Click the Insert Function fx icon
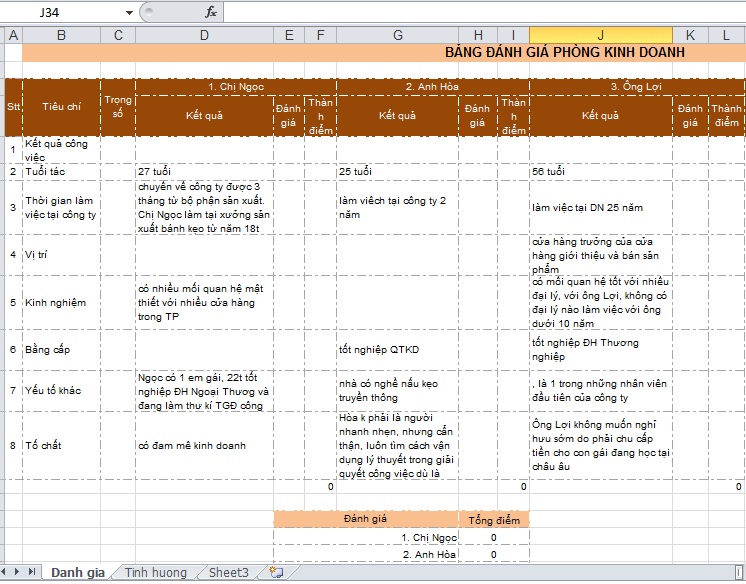The width and height of the screenshot is (746, 584). point(210,13)
